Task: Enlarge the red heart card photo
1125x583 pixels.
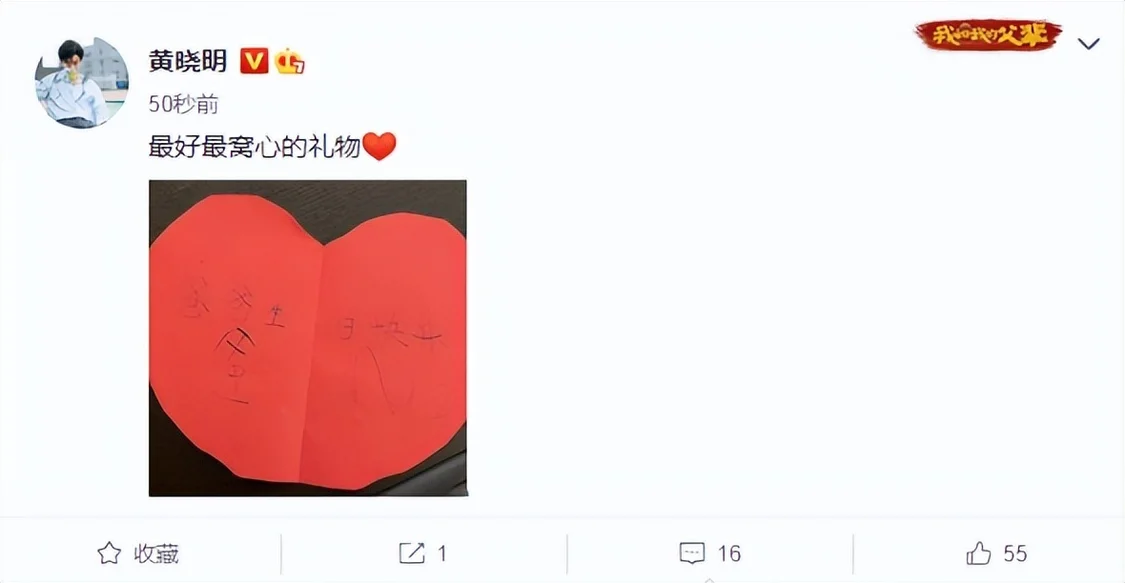Action: click(x=308, y=338)
